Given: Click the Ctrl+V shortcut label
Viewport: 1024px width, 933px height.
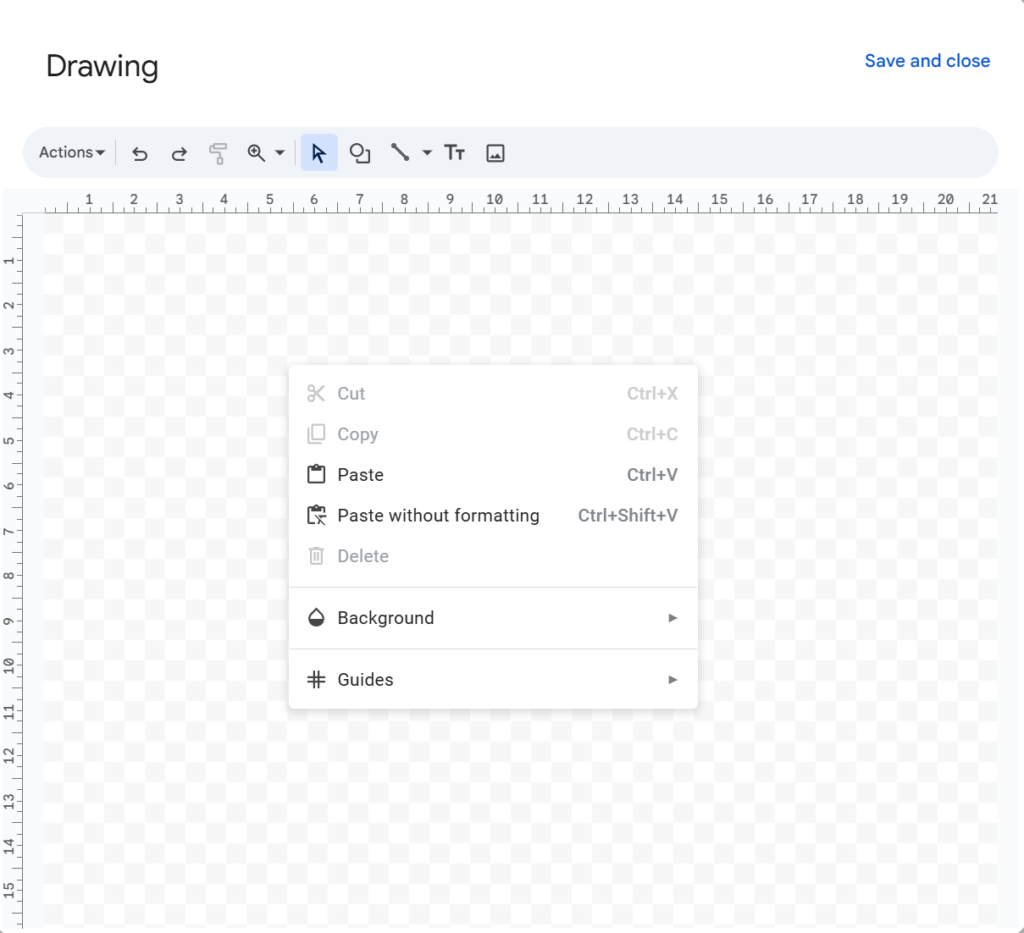Looking at the screenshot, I should tap(652, 475).
